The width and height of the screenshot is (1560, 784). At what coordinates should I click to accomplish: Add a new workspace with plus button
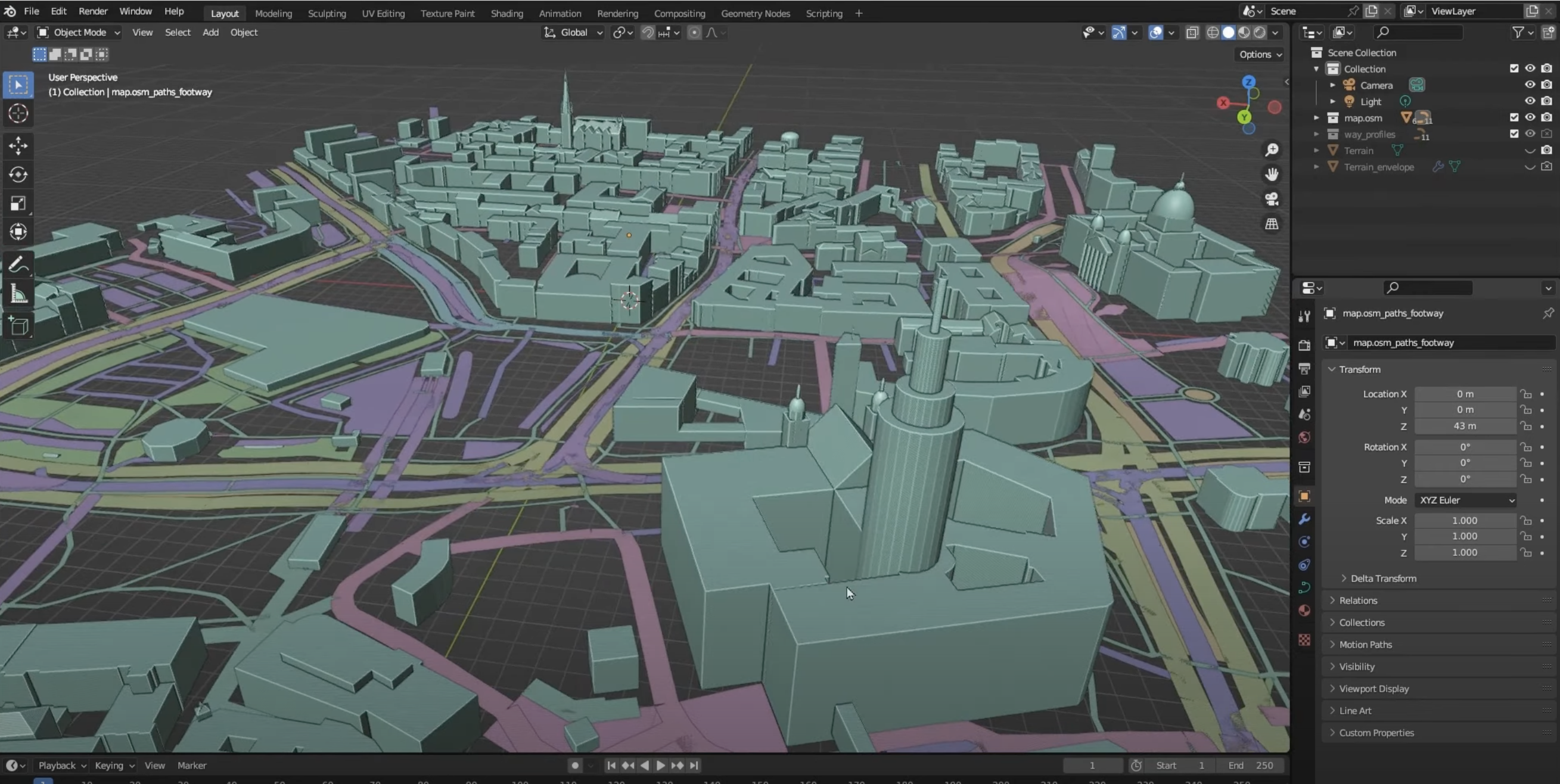[x=859, y=13]
